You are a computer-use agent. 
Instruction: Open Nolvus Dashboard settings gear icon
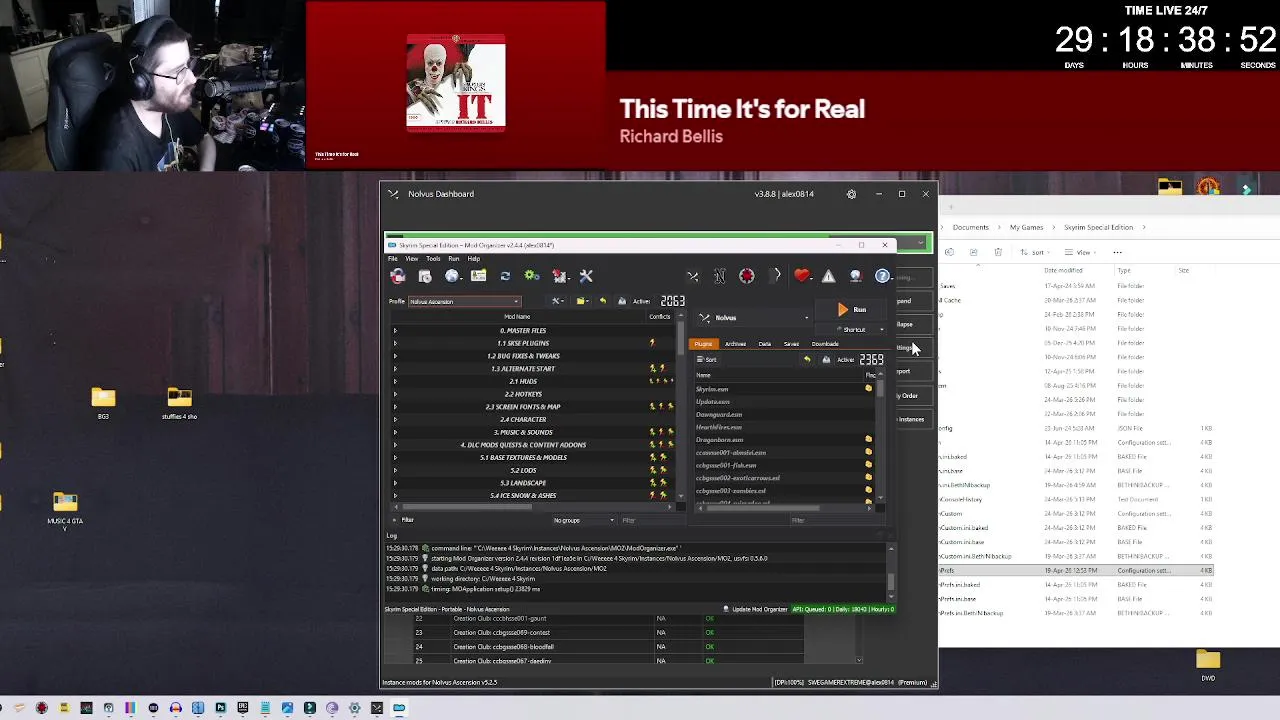pyautogui.click(x=851, y=194)
